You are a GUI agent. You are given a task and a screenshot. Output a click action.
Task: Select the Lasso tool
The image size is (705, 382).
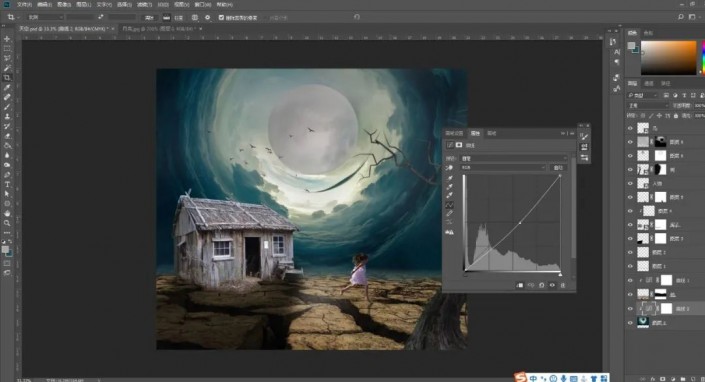point(7,58)
